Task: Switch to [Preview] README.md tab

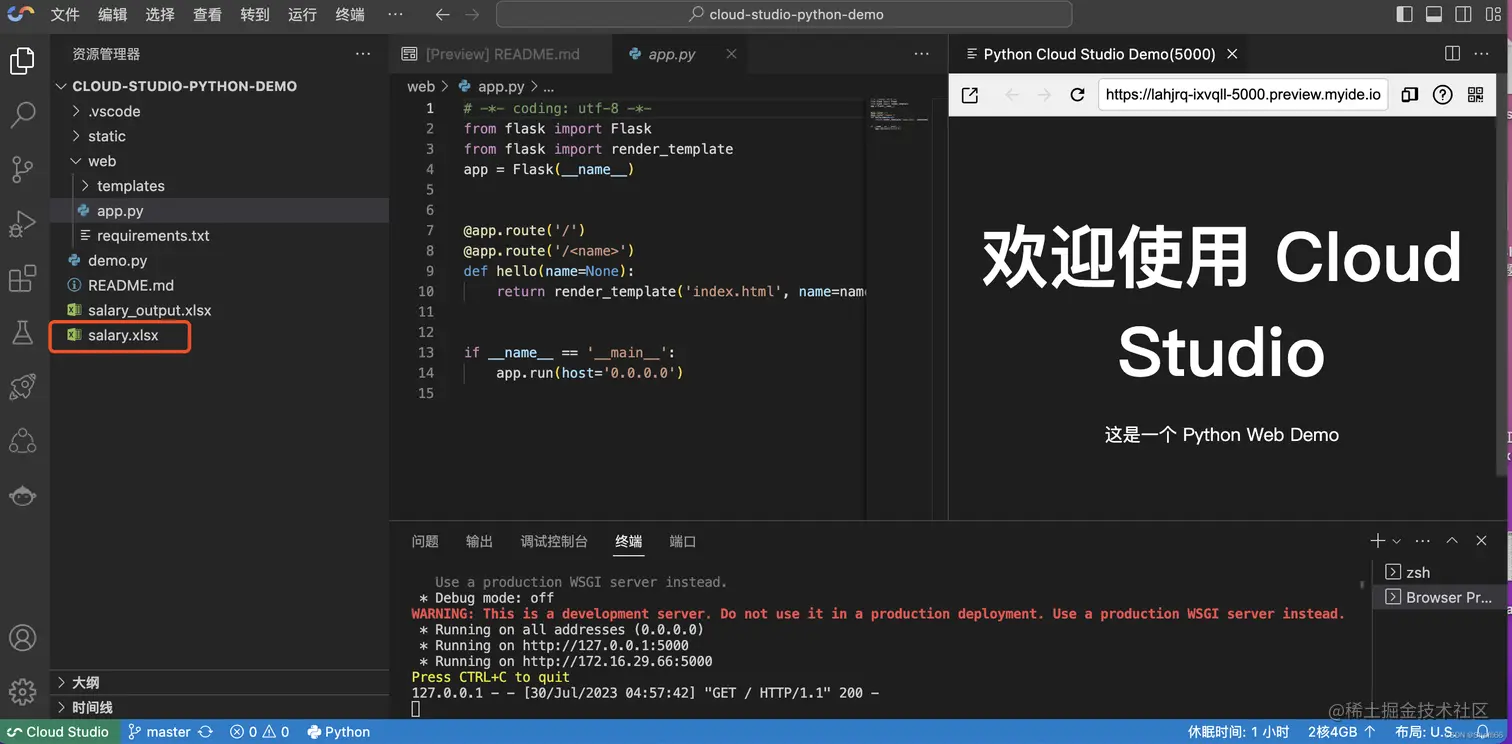Action: [x=501, y=54]
